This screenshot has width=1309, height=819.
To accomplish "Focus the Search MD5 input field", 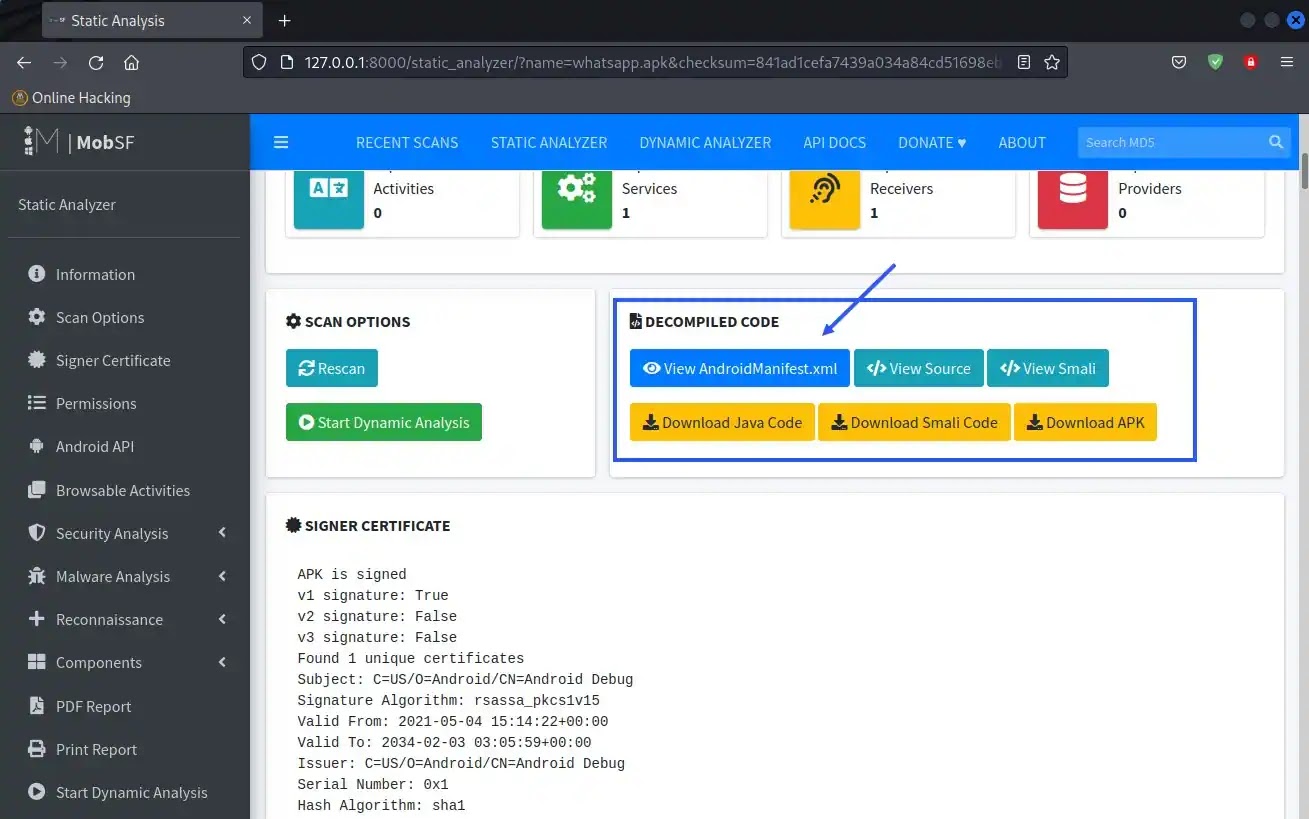I will 1170,142.
